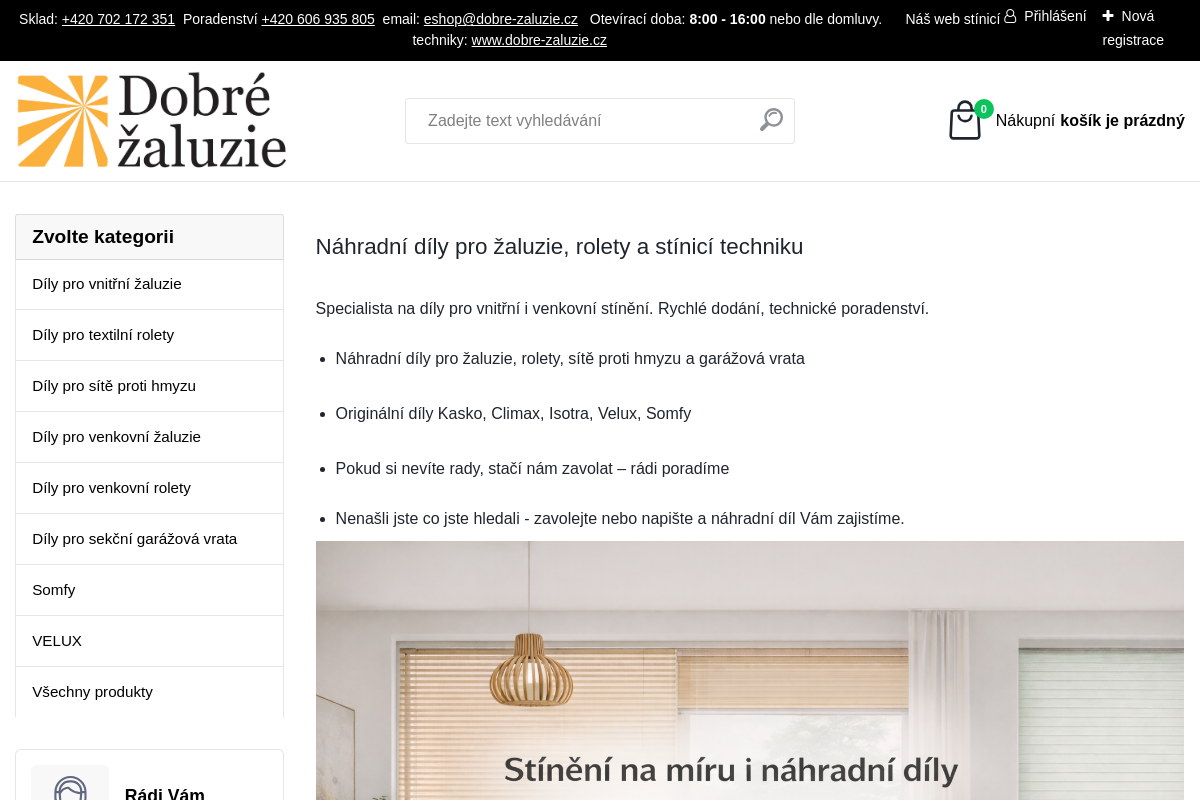
Task: Call the sklad number +420 702 172 351
Action: [118, 19]
